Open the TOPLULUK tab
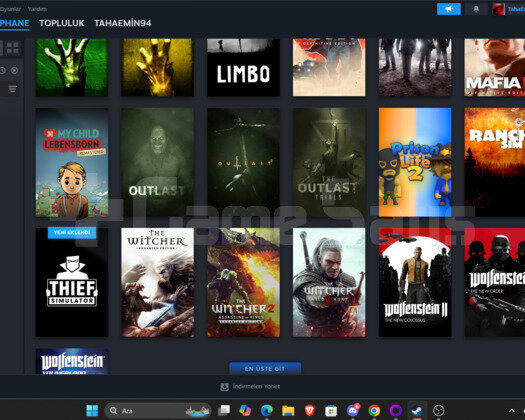 (62, 23)
